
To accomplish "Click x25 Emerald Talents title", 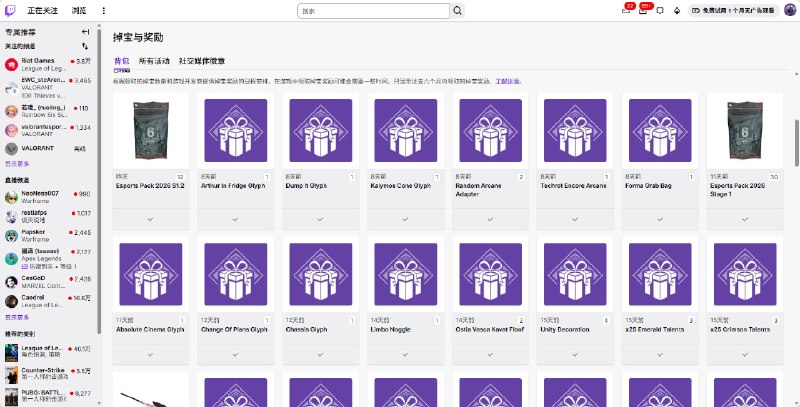I will click(x=655, y=329).
